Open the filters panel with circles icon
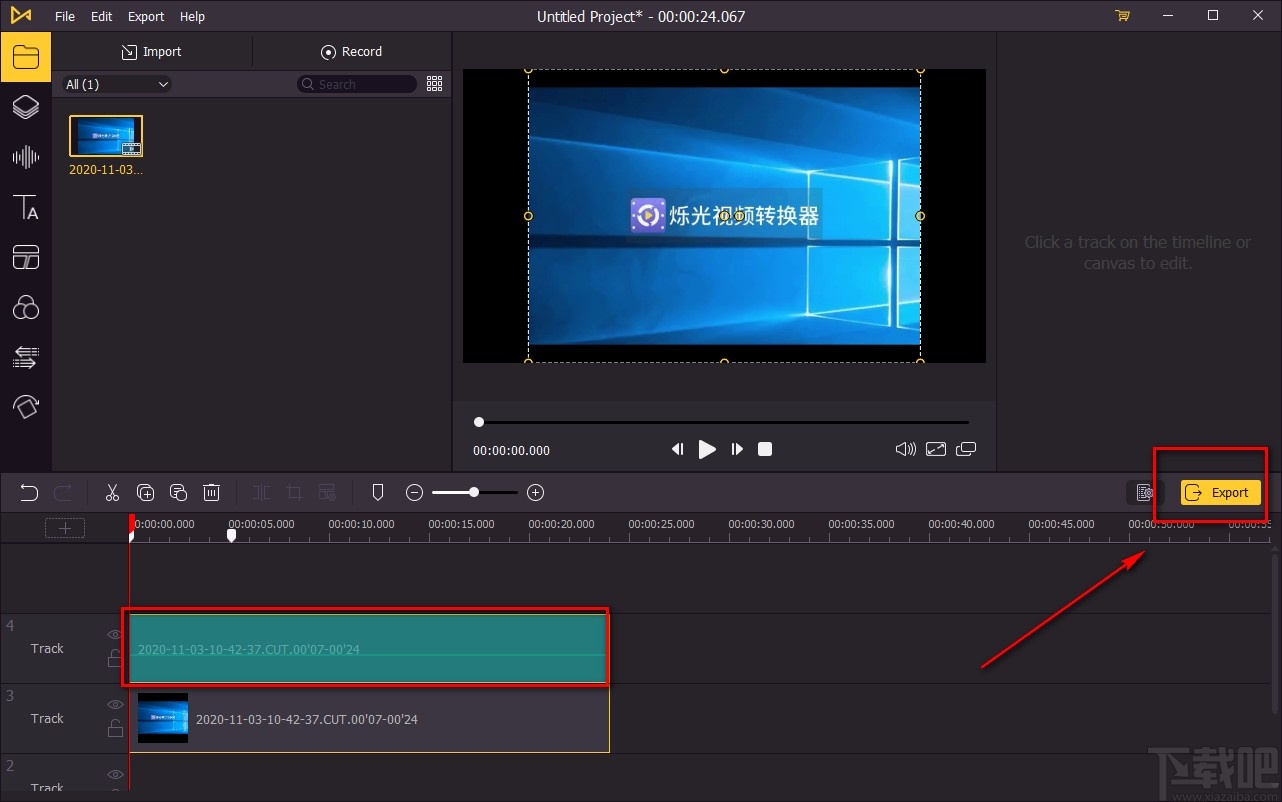The image size is (1282, 802). [x=25, y=307]
